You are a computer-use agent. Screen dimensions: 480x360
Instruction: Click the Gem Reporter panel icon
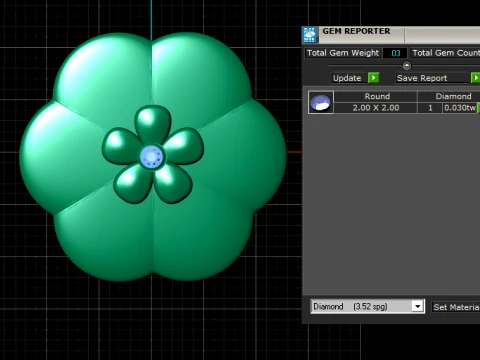pos(310,35)
